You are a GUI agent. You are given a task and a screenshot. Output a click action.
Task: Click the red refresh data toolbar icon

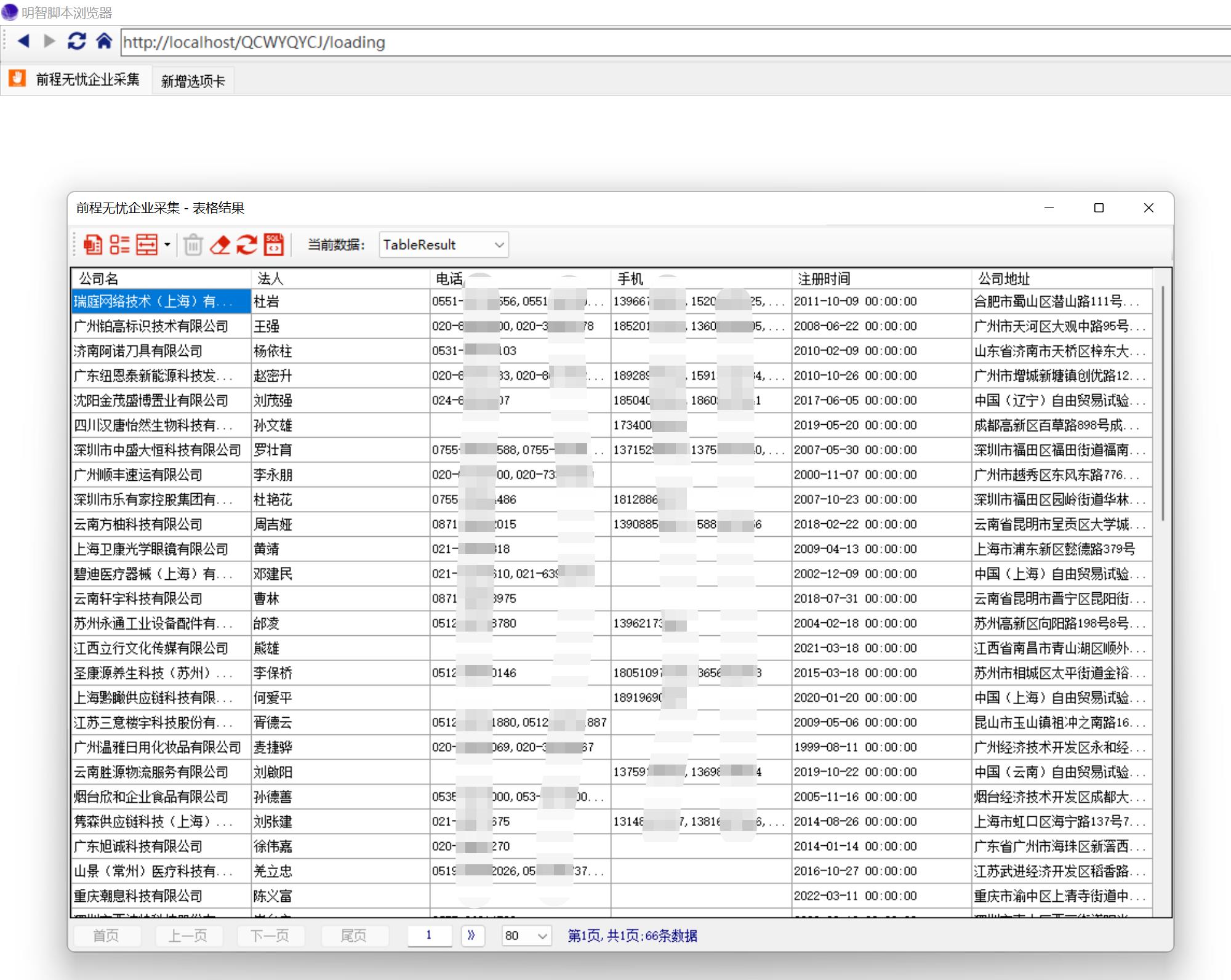(247, 244)
